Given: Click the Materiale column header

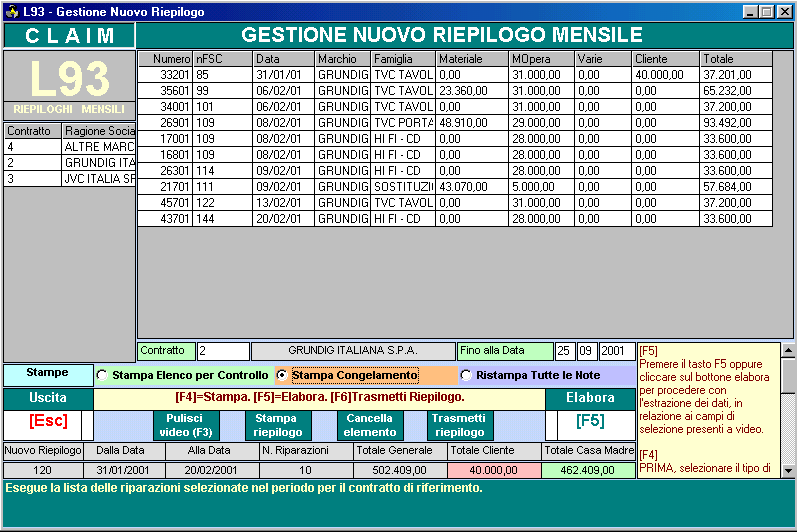Looking at the screenshot, I should 472,59.
